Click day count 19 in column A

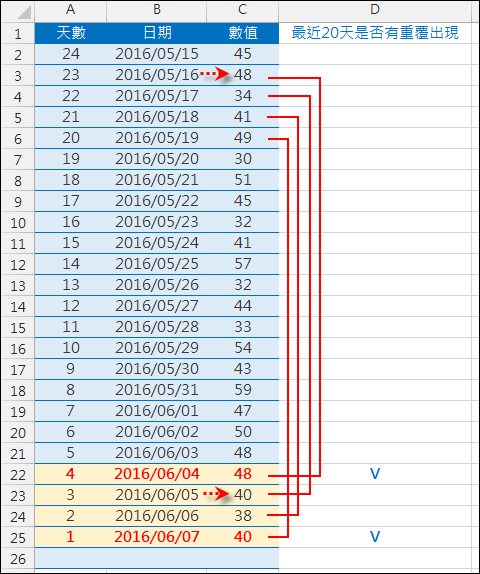71,159
